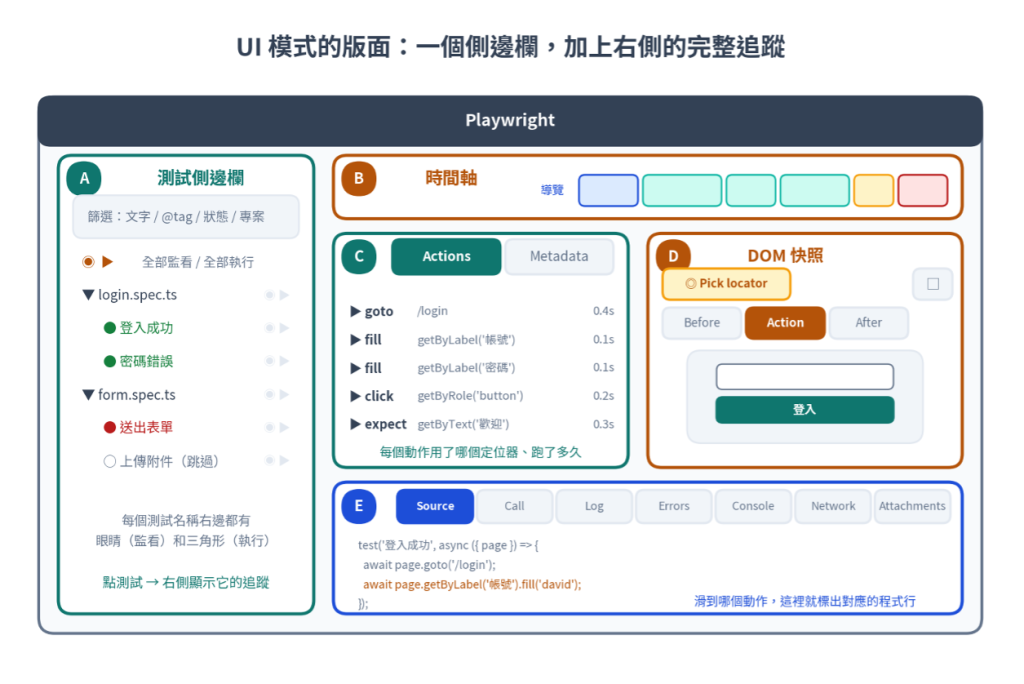Run the 送出表單 test triangle
The height and width of the screenshot is (684, 1024).
(284, 427)
